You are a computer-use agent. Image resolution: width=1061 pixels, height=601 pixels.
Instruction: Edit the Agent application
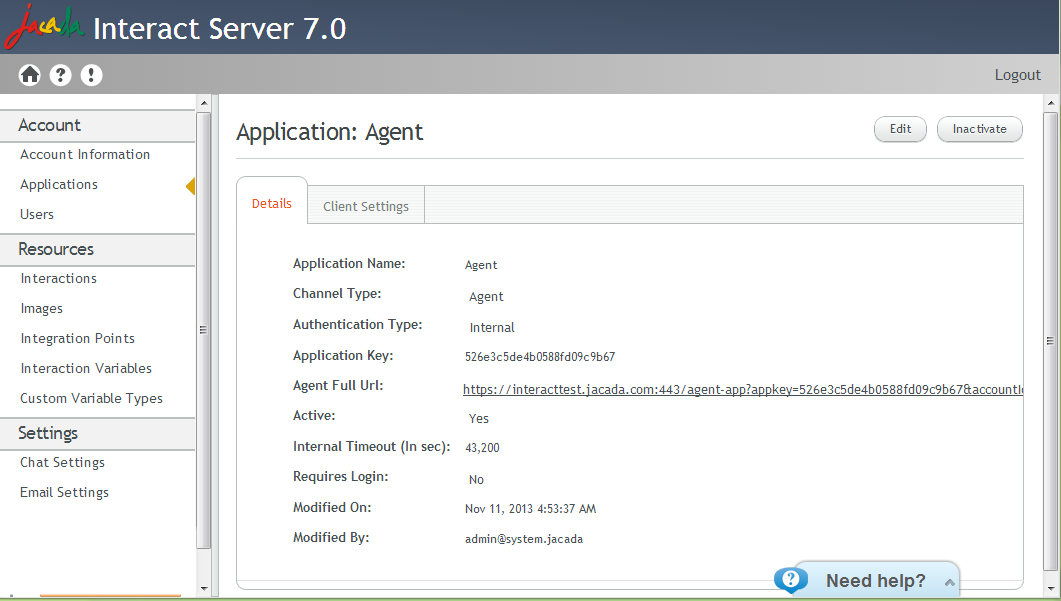click(x=900, y=129)
